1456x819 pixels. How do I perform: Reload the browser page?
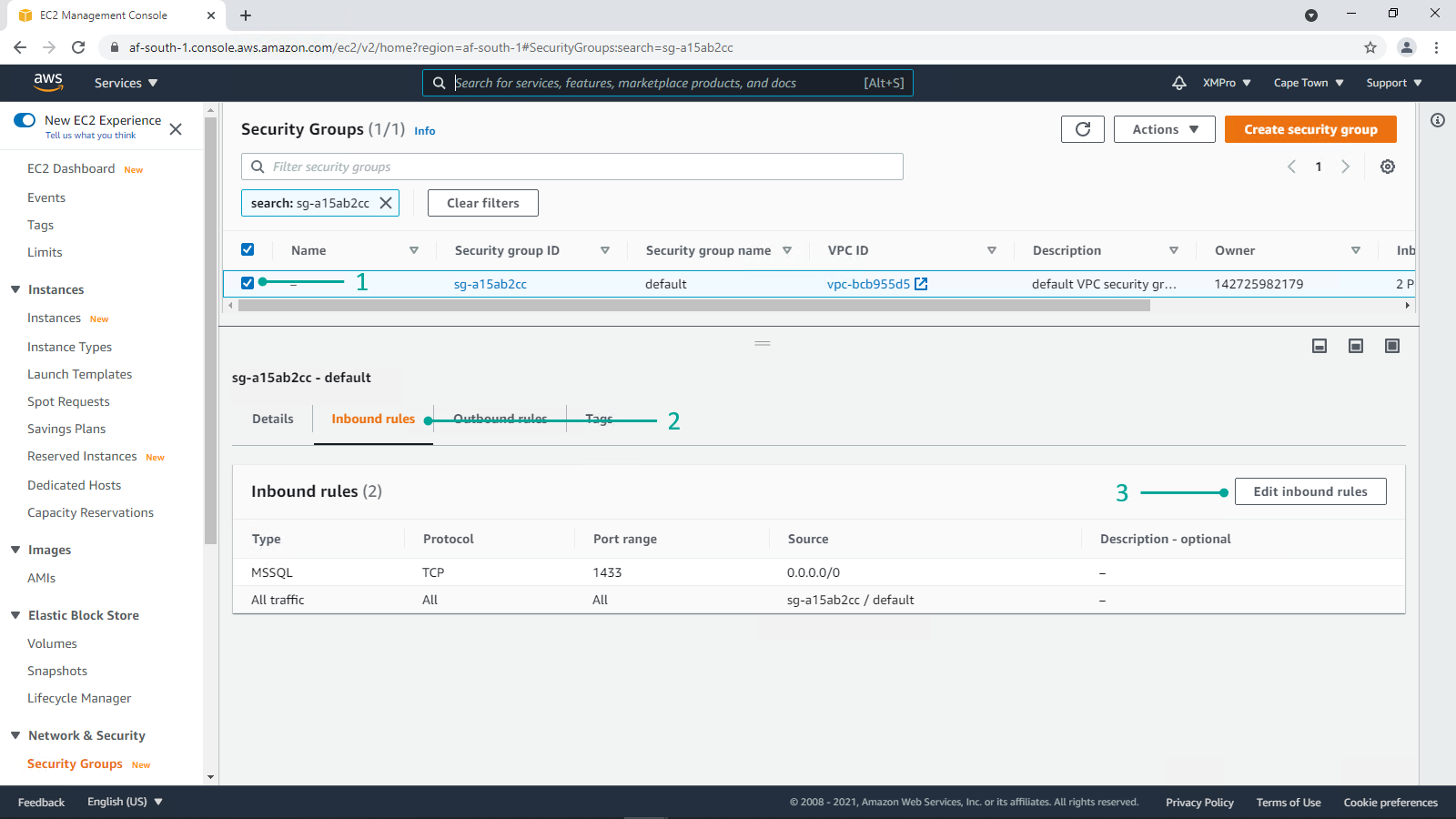(78, 47)
